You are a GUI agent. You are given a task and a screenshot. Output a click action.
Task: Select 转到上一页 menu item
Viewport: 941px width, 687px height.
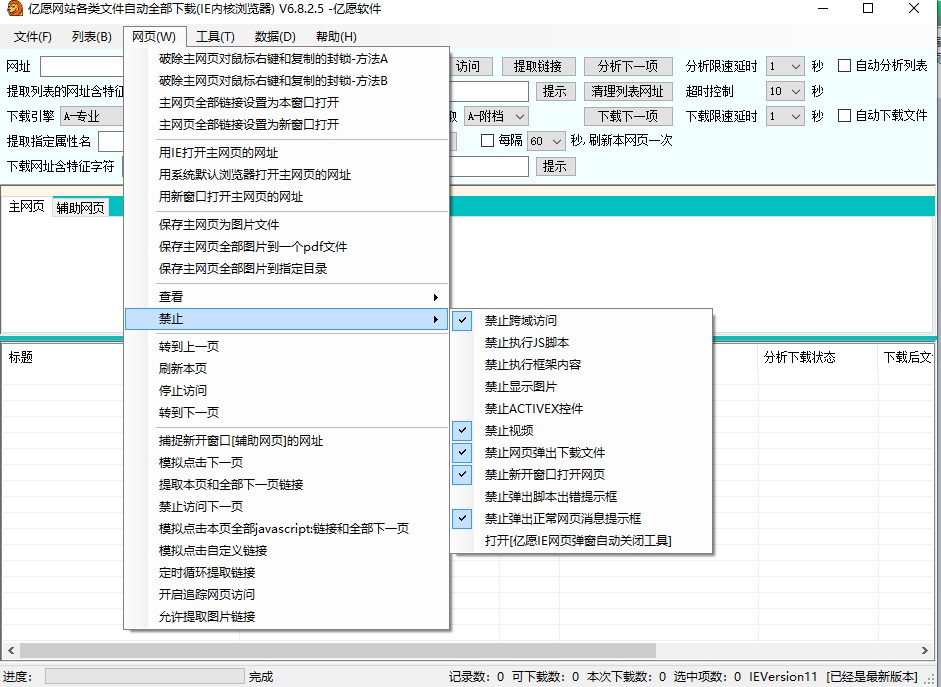[287, 346]
